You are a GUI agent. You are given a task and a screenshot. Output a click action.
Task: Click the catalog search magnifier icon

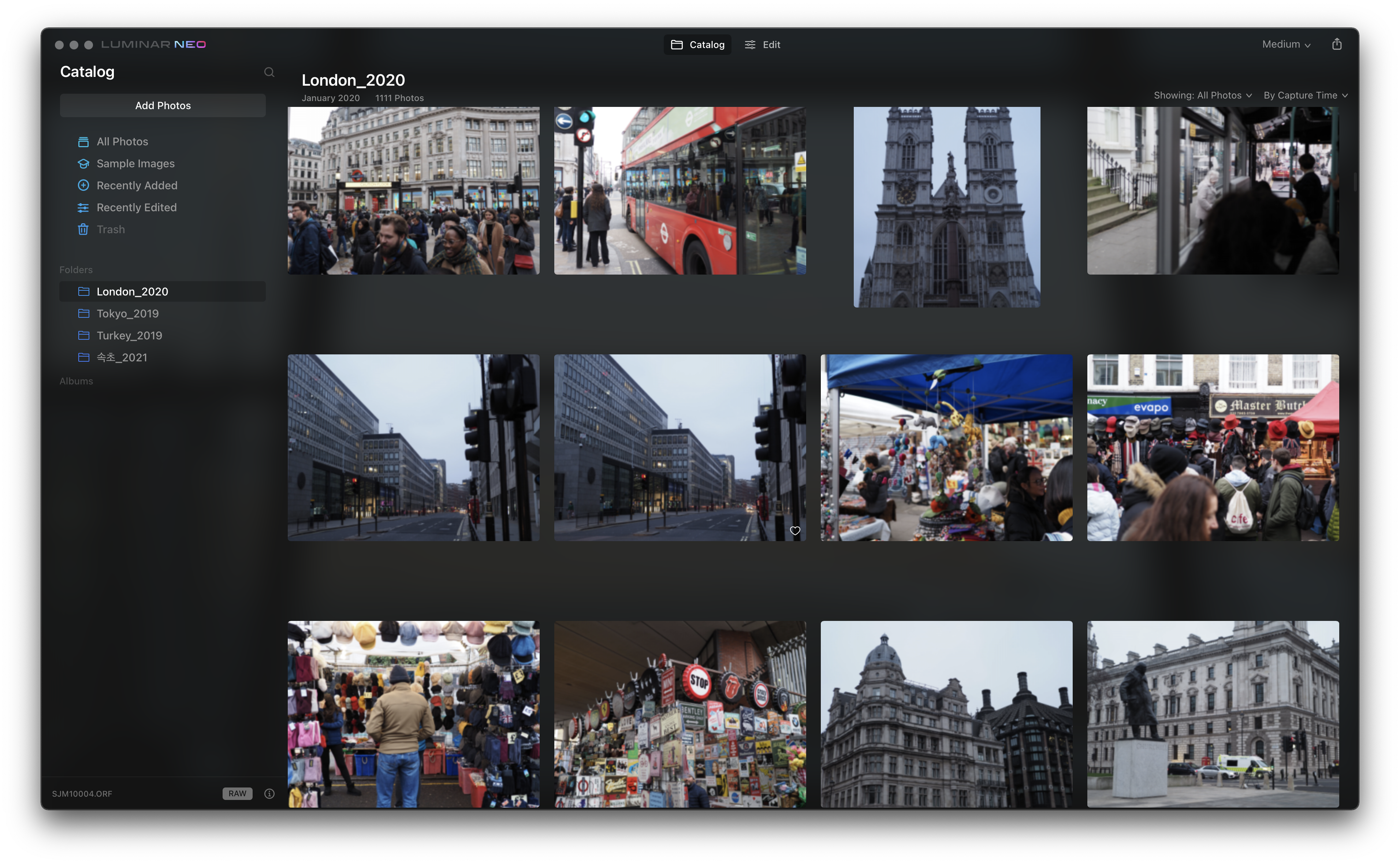click(x=269, y=72)
